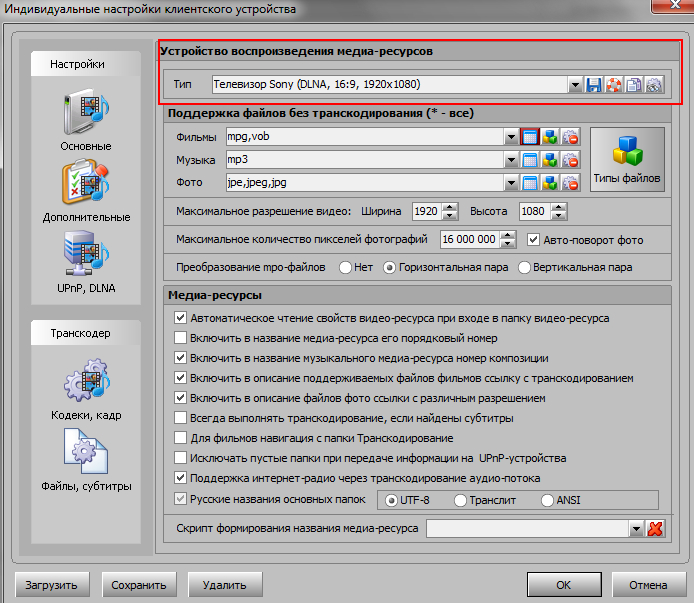
Task: Expand the device Тип dropdown
Action: pyautogui.click(x=575, y=85)
